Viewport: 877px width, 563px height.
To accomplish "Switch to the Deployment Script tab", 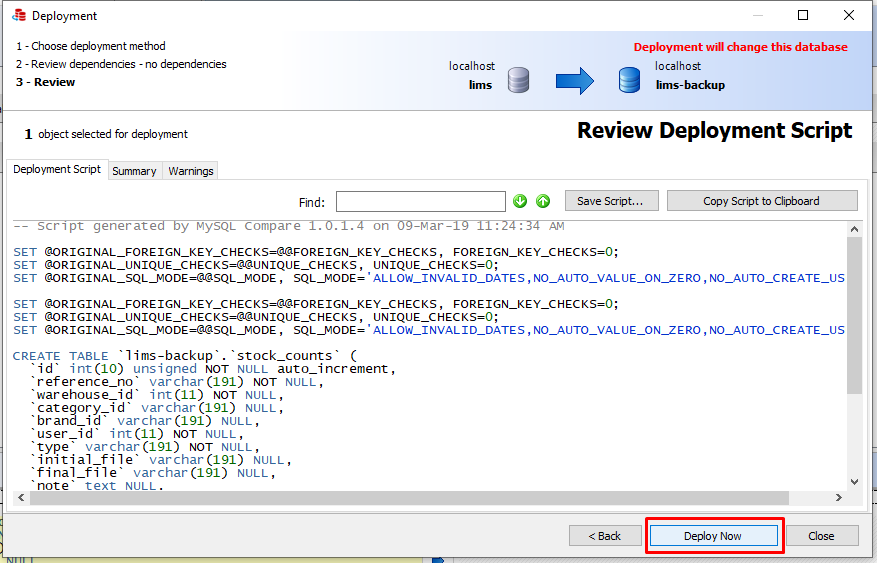I will 57,170.
